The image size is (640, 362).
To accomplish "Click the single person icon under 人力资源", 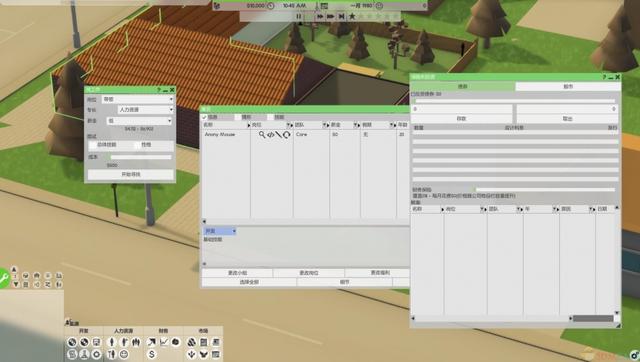I will (x=112, y=342).
